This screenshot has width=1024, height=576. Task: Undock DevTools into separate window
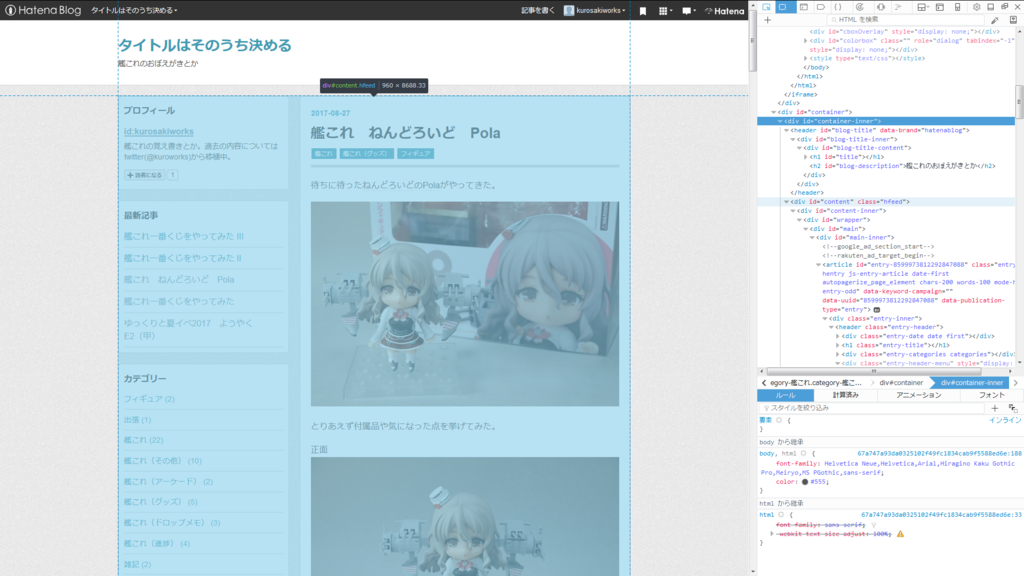click(1004, 7)
